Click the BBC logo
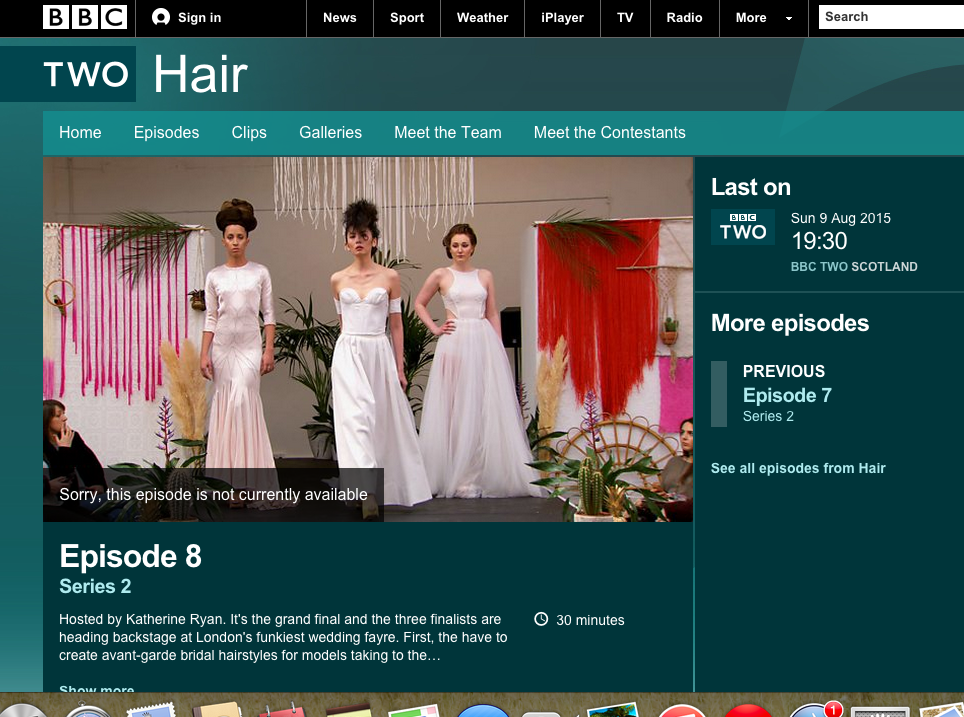This screenshot has height=717, width=964. point(85,17)
